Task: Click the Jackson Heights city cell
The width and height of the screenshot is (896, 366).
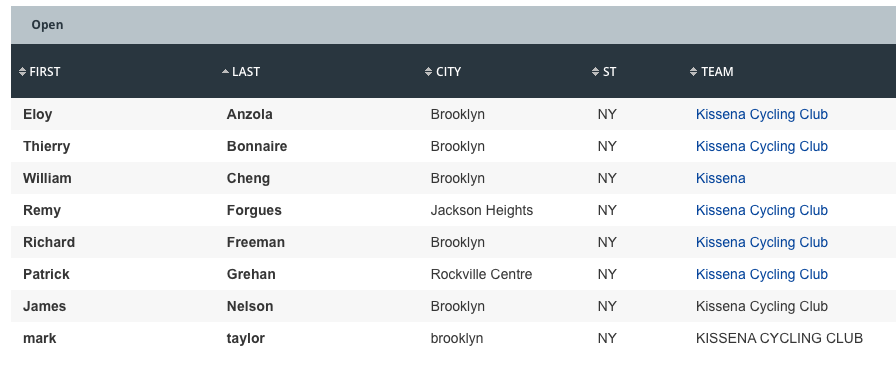Action: [x=482, y=210]
